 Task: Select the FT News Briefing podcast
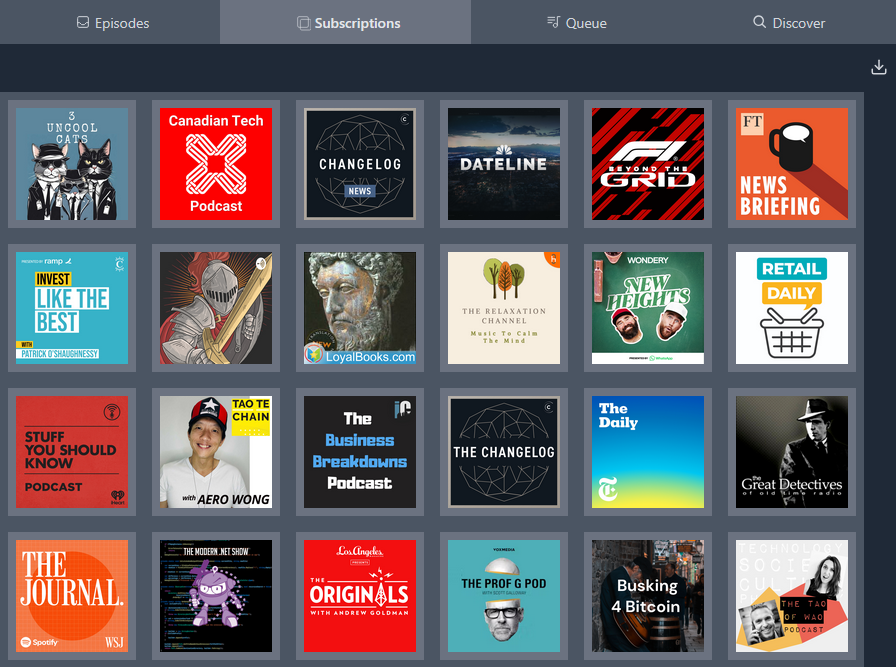[x=792, y=164]
